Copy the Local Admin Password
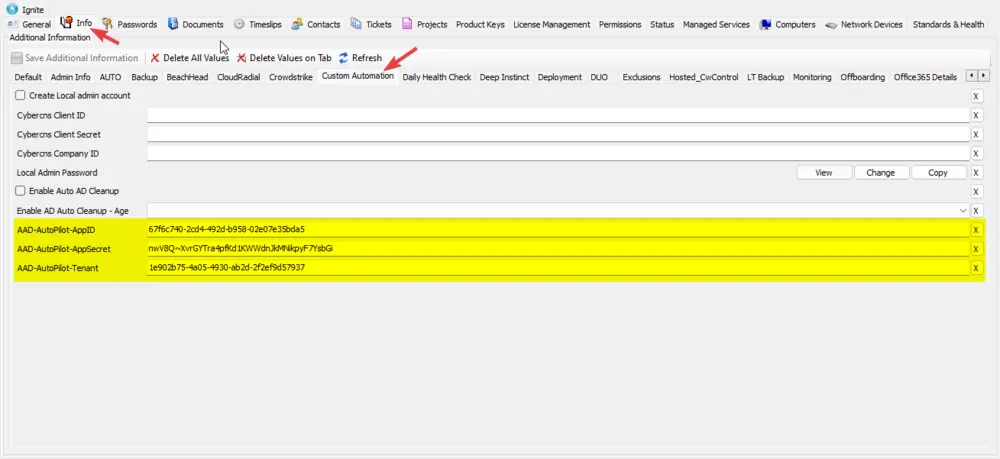Image resolution: width=1000 pixels, height=459 pixels. click(938, 173)
